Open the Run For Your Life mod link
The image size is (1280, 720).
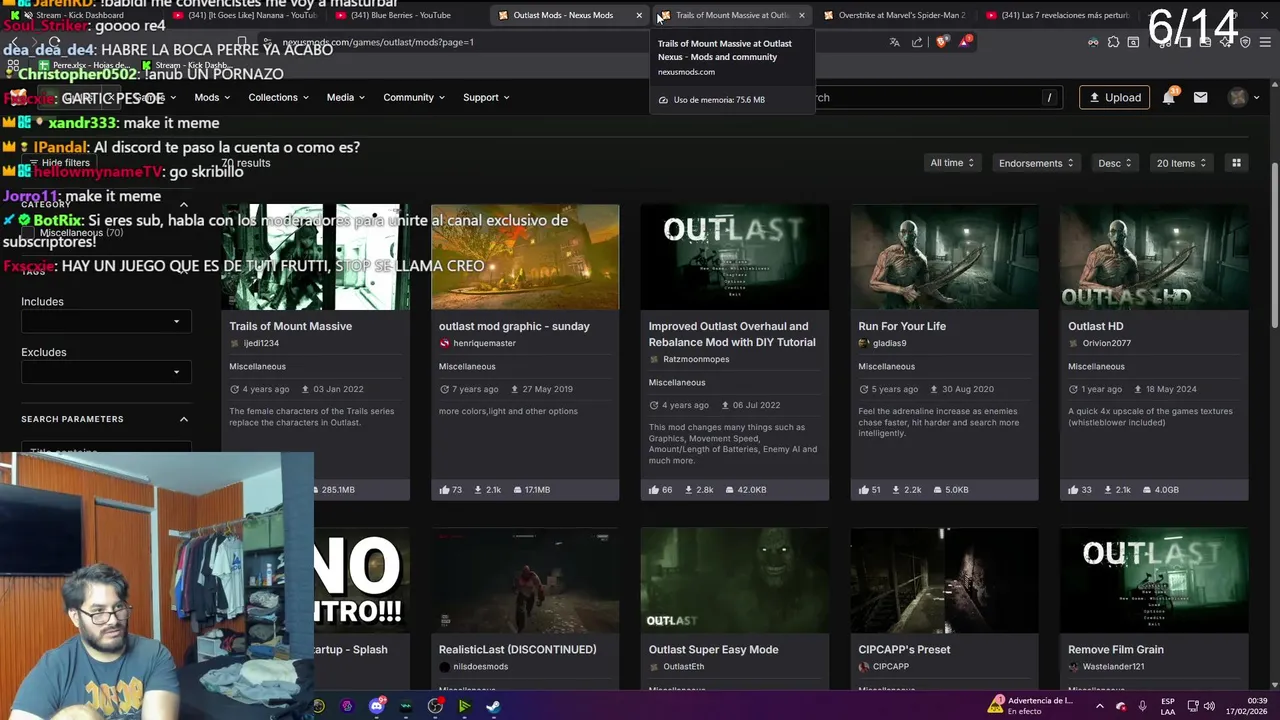(902, 326)
